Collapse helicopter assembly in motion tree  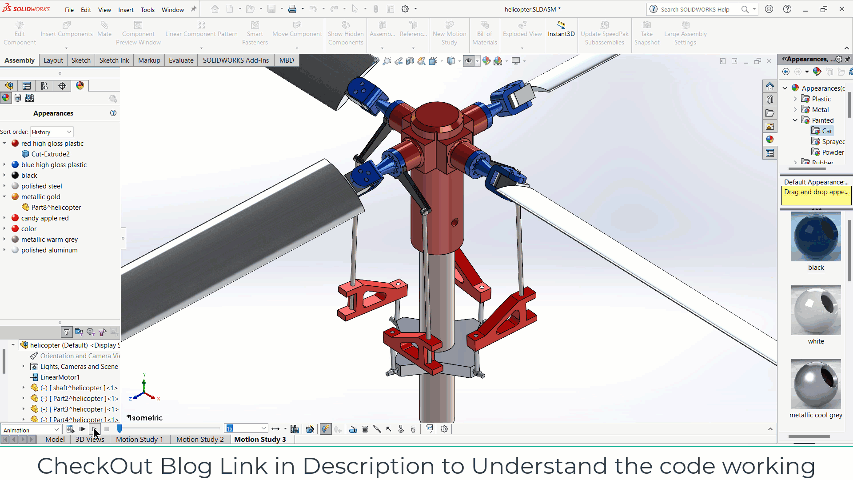14,345
